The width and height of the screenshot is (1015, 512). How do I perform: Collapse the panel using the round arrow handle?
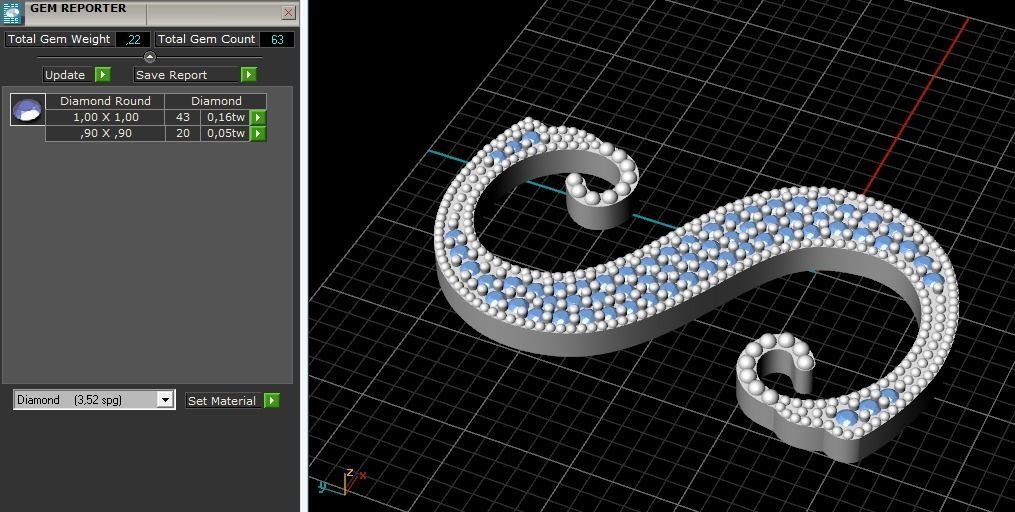(150, 57)
